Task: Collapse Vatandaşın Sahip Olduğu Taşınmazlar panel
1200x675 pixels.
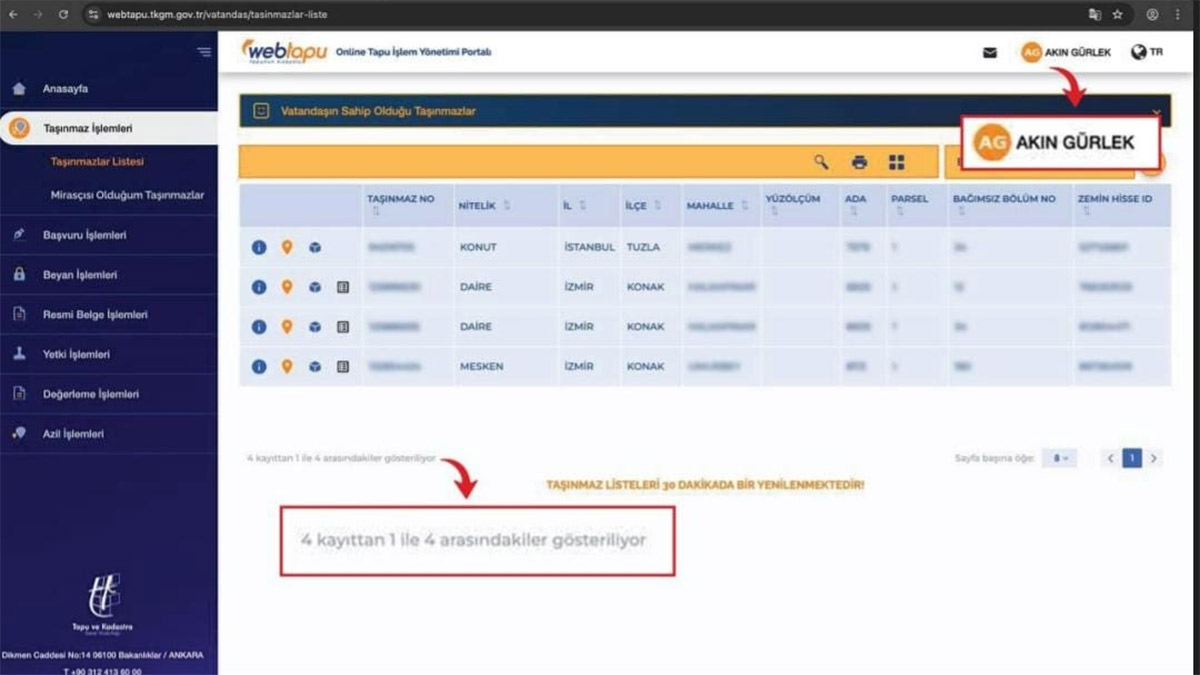Action: (1157, 111)
